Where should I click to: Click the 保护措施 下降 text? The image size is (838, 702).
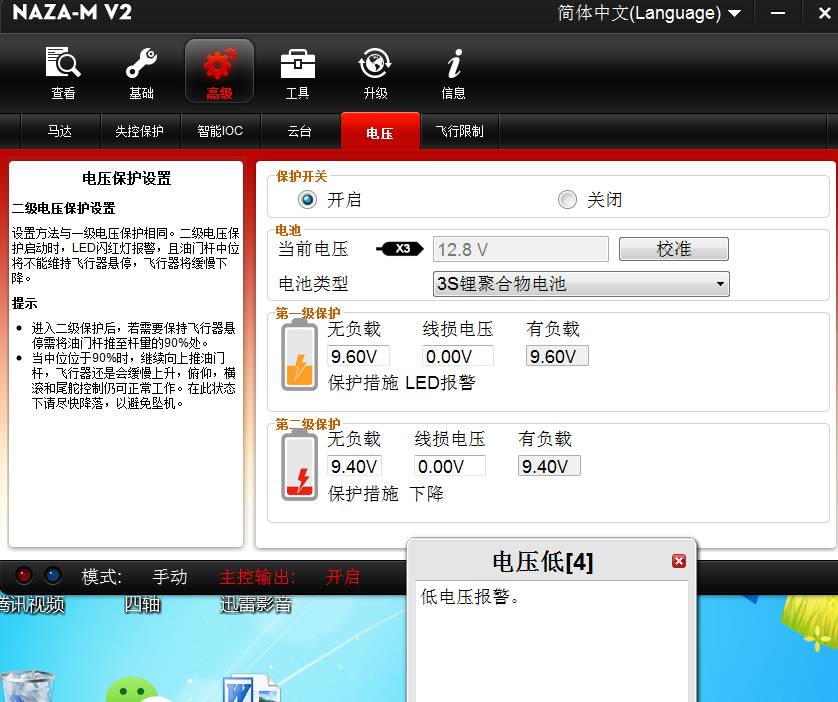(386, 493)
